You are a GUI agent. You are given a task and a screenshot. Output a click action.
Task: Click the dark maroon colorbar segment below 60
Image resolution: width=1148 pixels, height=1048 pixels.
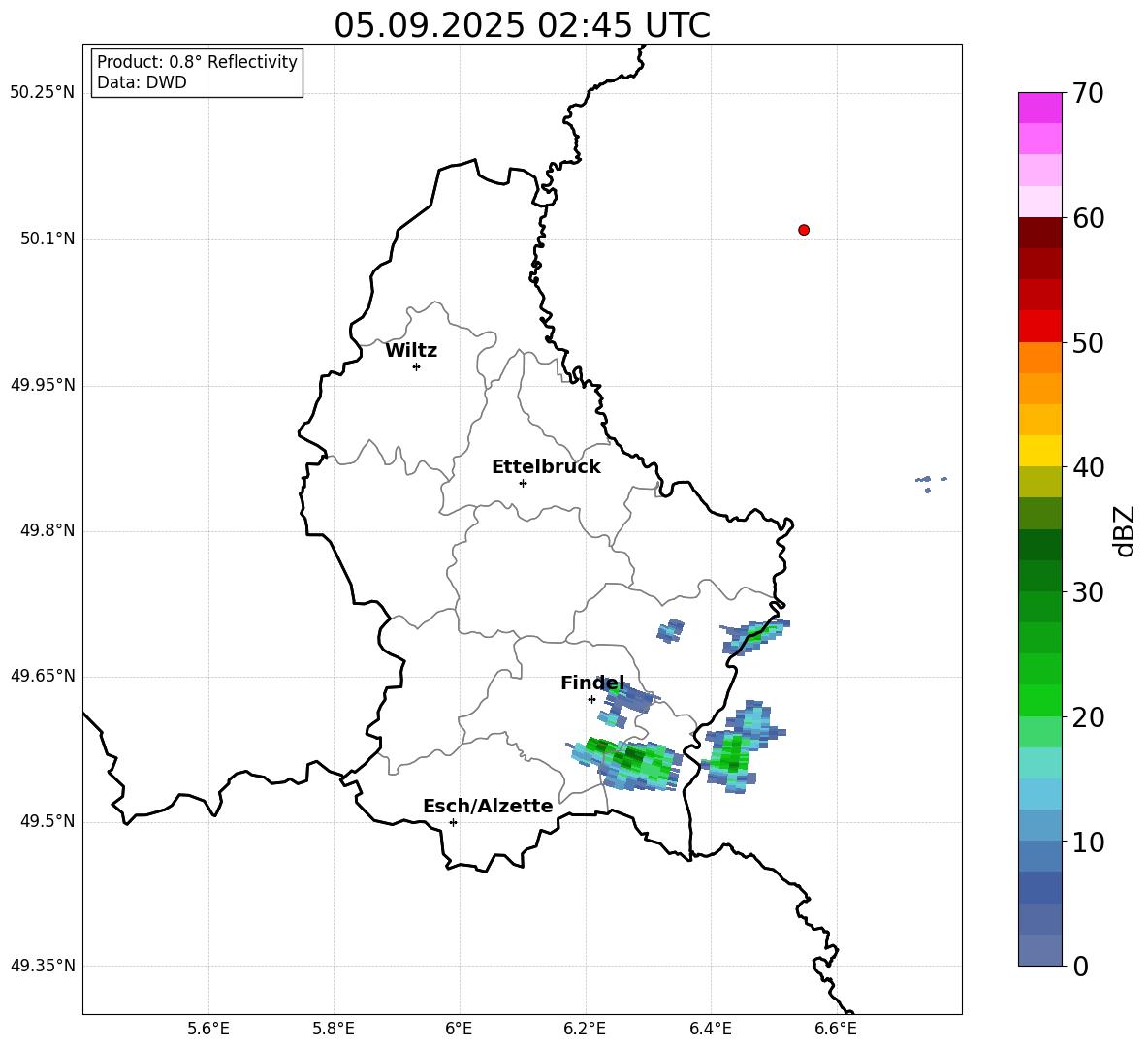[1039, 233]
